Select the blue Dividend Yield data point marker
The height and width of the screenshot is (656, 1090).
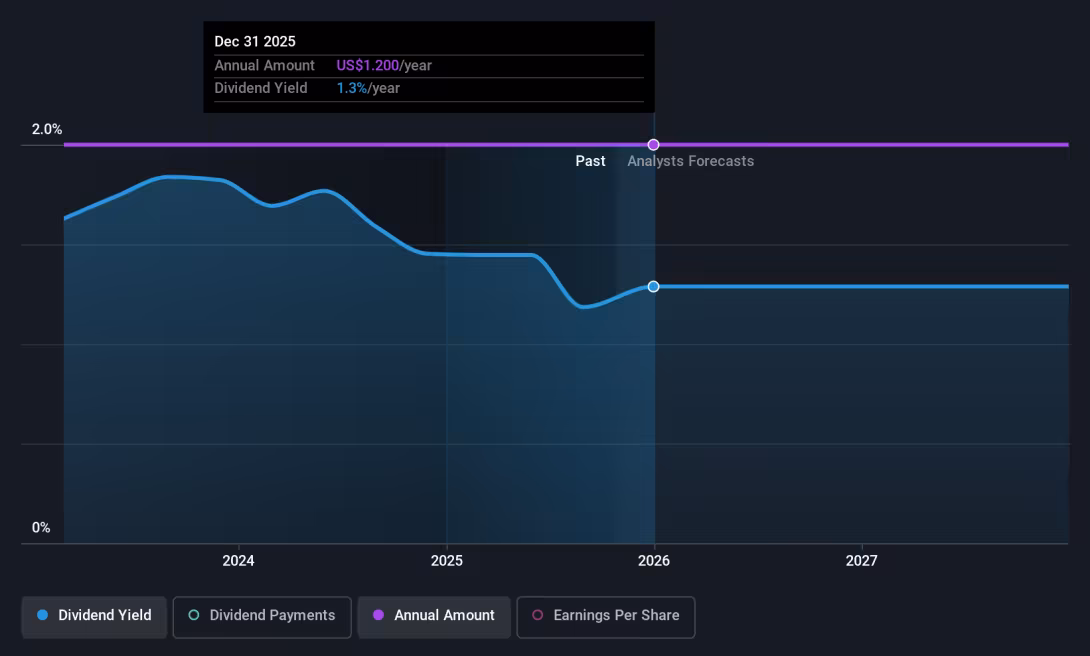(x=653, y=286)
